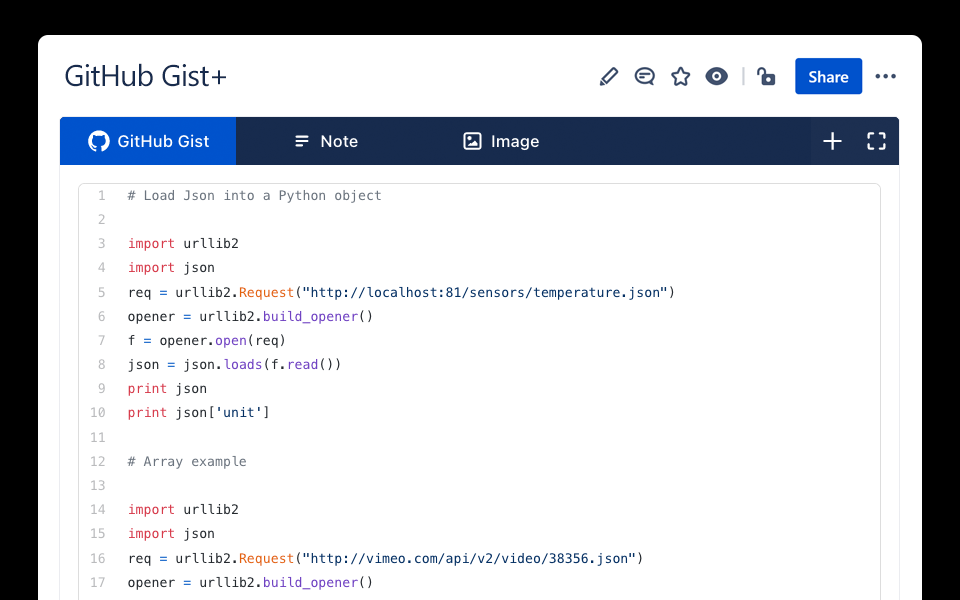
Task: Open the Image tab
Action: point(501,141)
